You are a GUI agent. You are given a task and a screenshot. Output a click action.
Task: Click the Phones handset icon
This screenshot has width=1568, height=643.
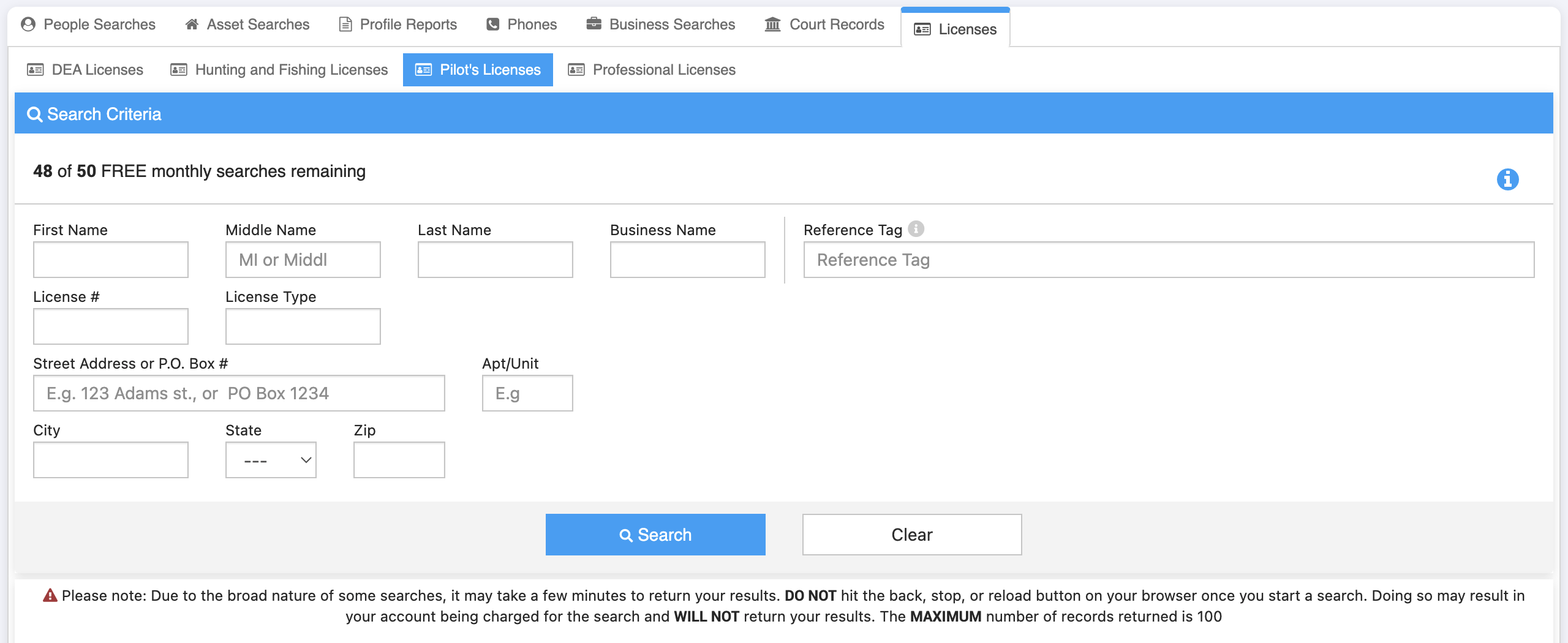[492, 24]
